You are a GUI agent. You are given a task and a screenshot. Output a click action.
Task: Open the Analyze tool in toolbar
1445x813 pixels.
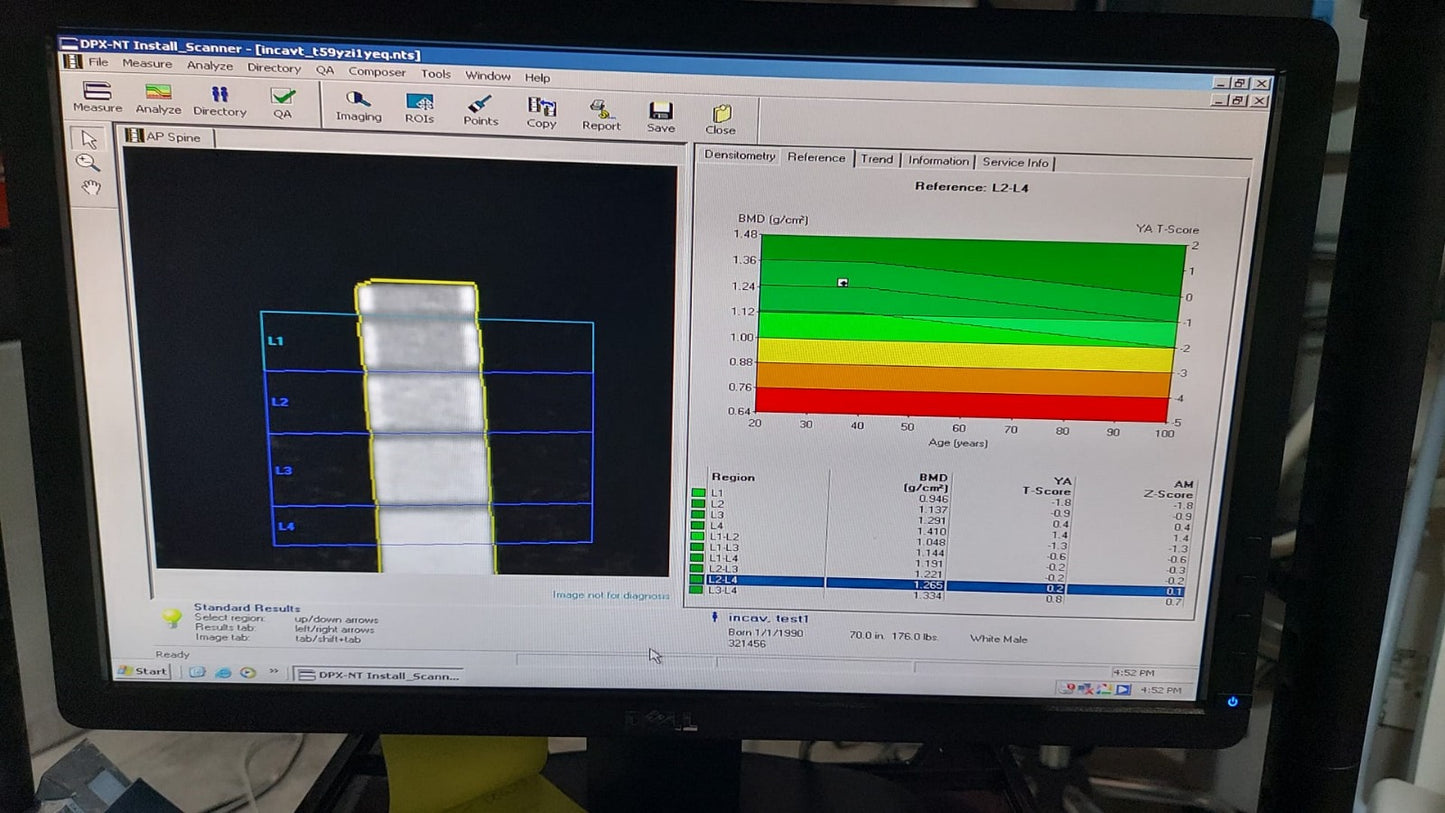pyautogui.click(x=158, y=99)
